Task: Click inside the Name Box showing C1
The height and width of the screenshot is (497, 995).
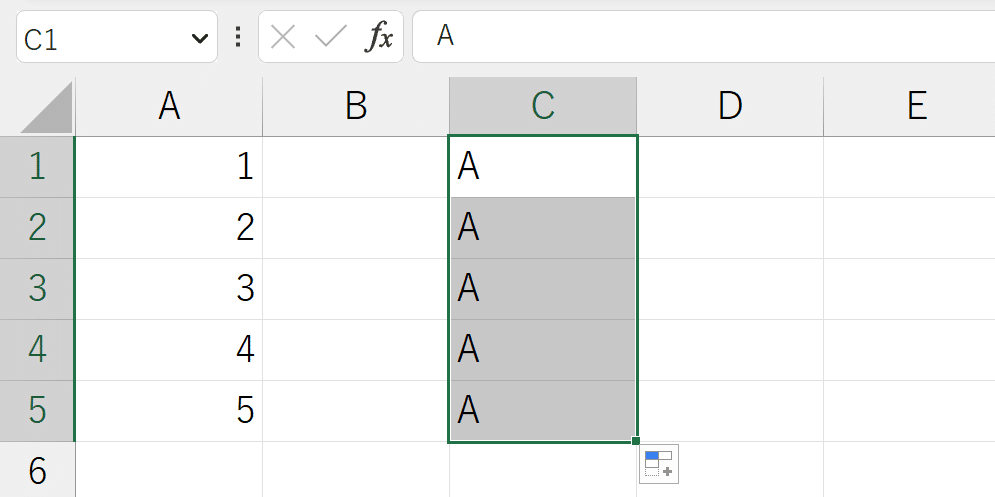Action: click(102, 37)
